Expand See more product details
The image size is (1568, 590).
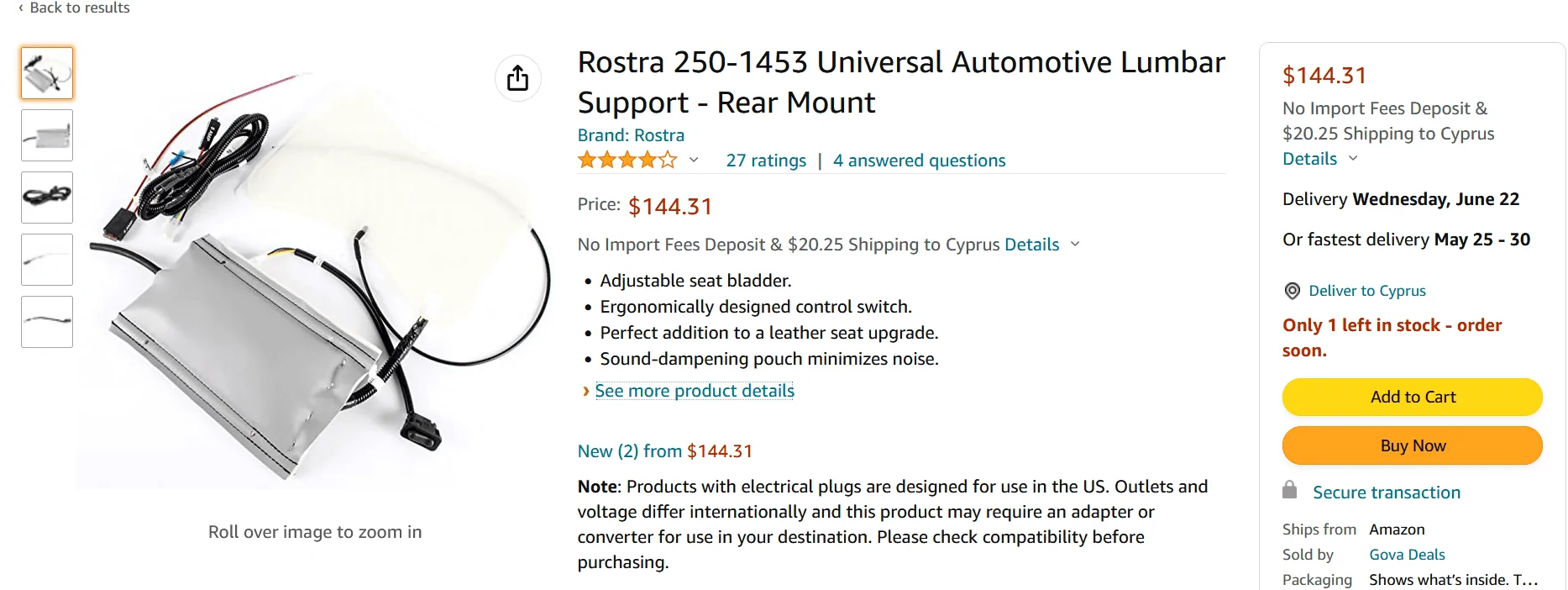coord(694,391)
